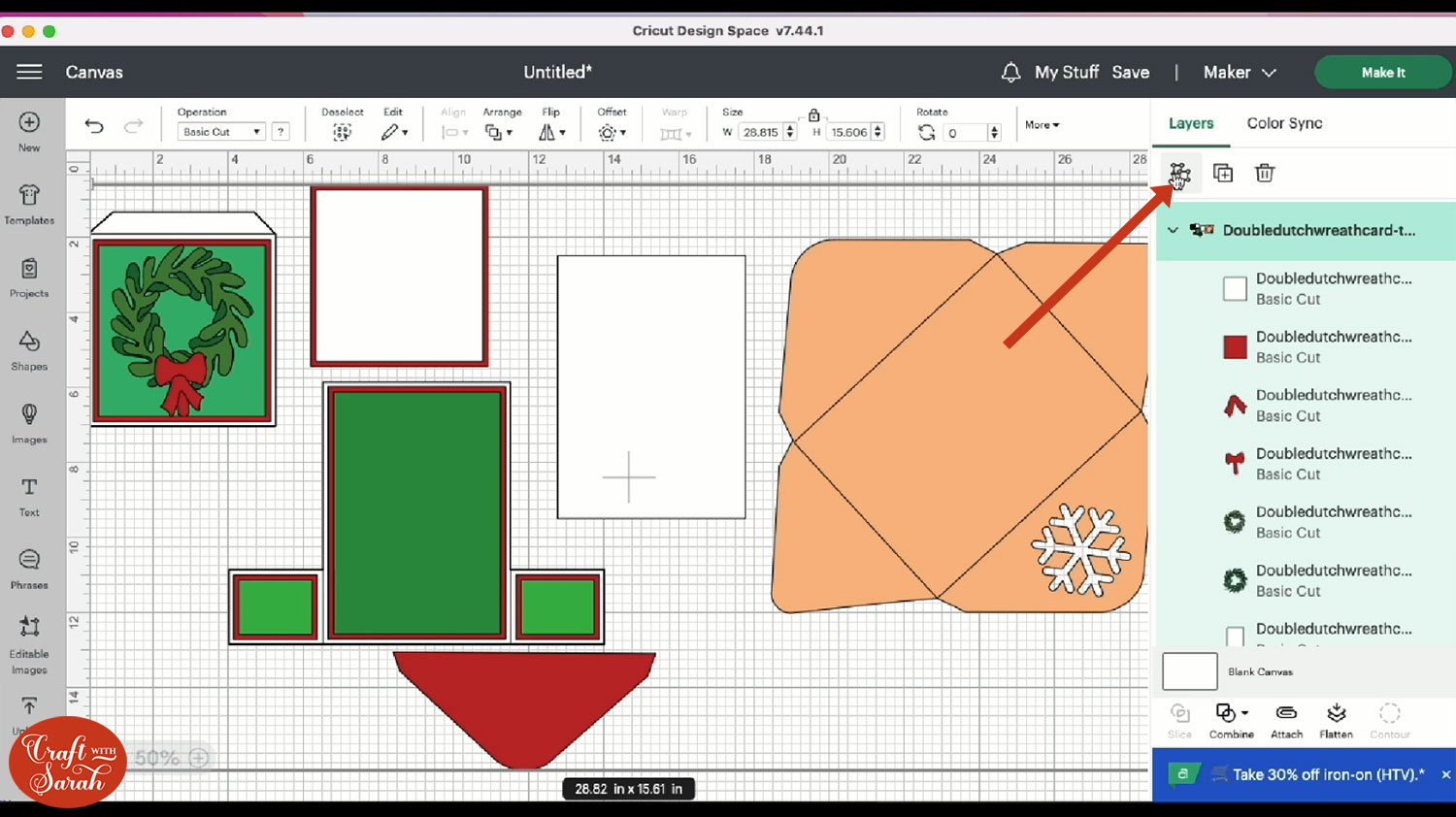The width and height of the screenshot is (1456, 817).
Task: Expand the More toolbar options
Action: coord(1042,125)
